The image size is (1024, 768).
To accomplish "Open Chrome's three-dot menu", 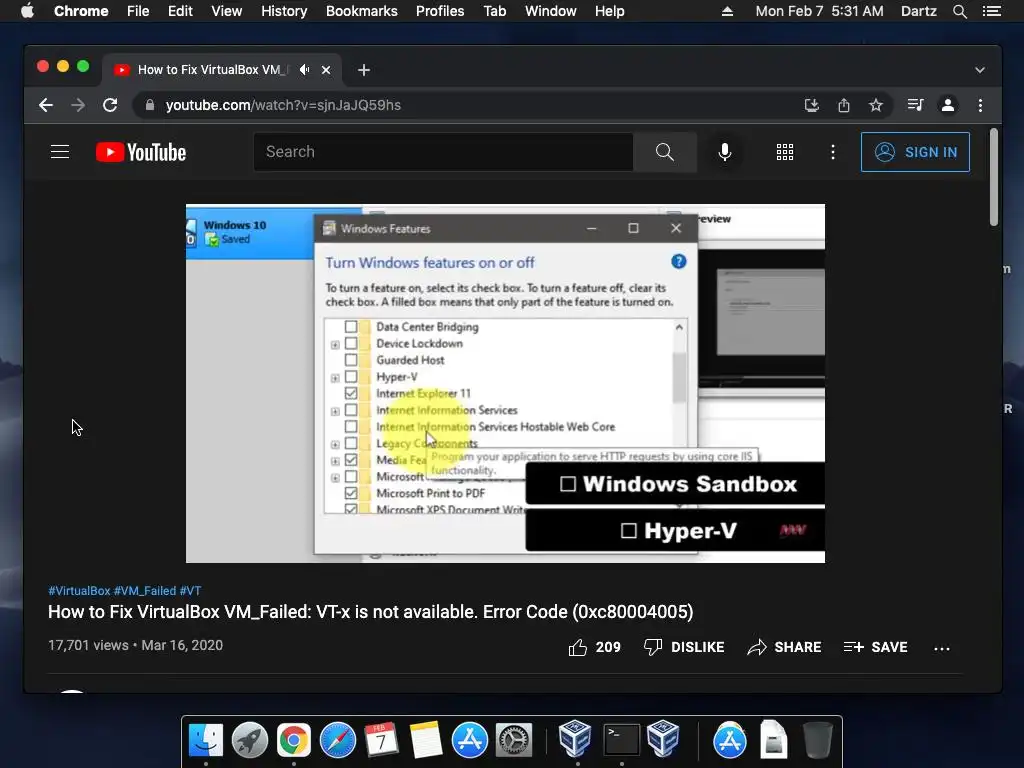I will coord(980,105).
